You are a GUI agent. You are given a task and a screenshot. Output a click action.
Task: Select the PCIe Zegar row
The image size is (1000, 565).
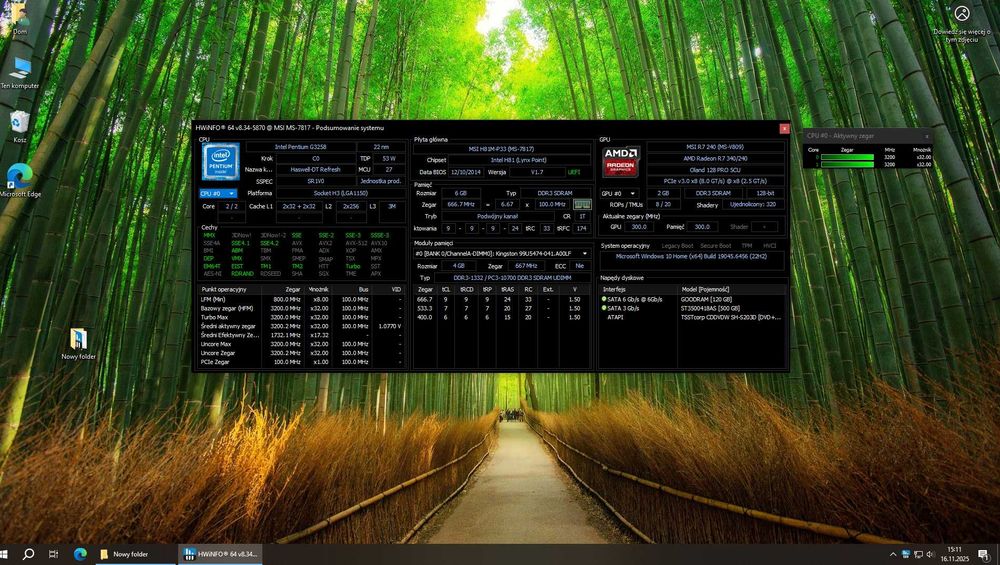302,362
